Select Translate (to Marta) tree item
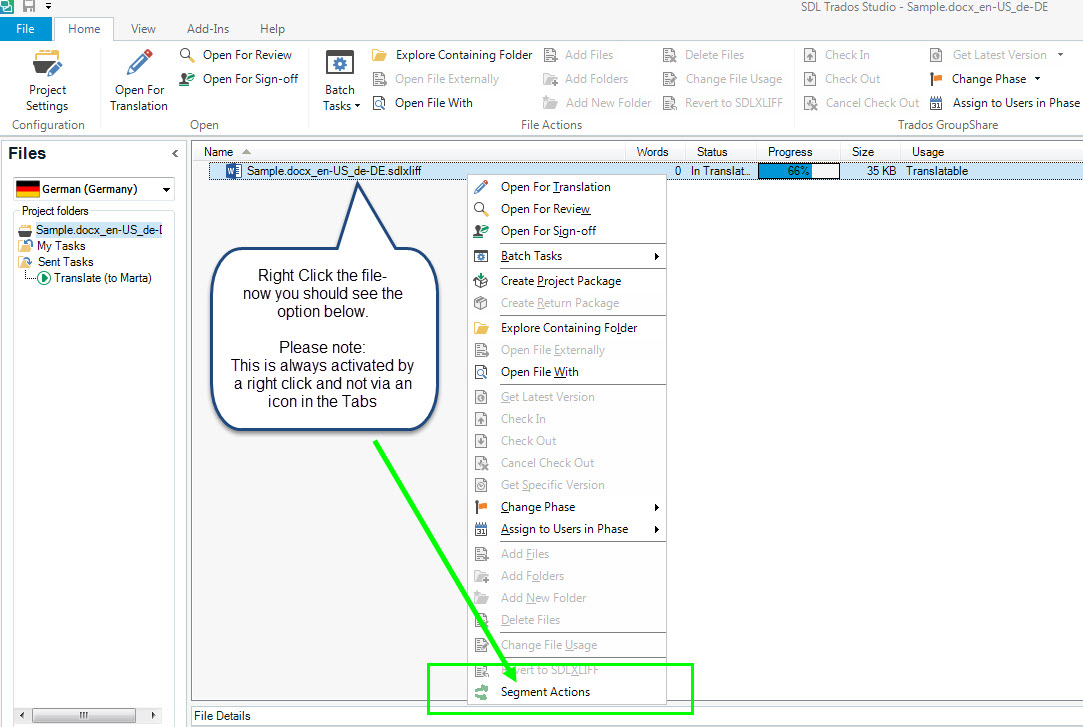The width and height of the screenshot is (1083, 727). 102,278
